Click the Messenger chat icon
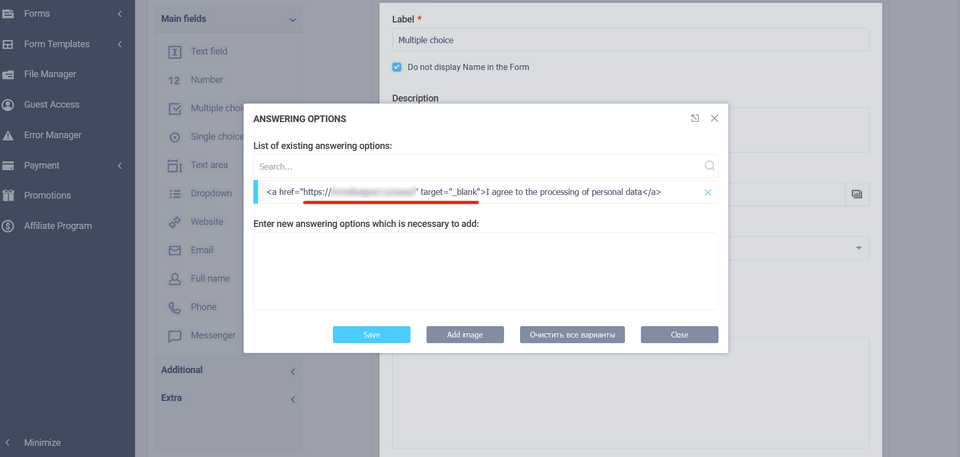Viewport: 960px width, 457px height. pos(174,336)
